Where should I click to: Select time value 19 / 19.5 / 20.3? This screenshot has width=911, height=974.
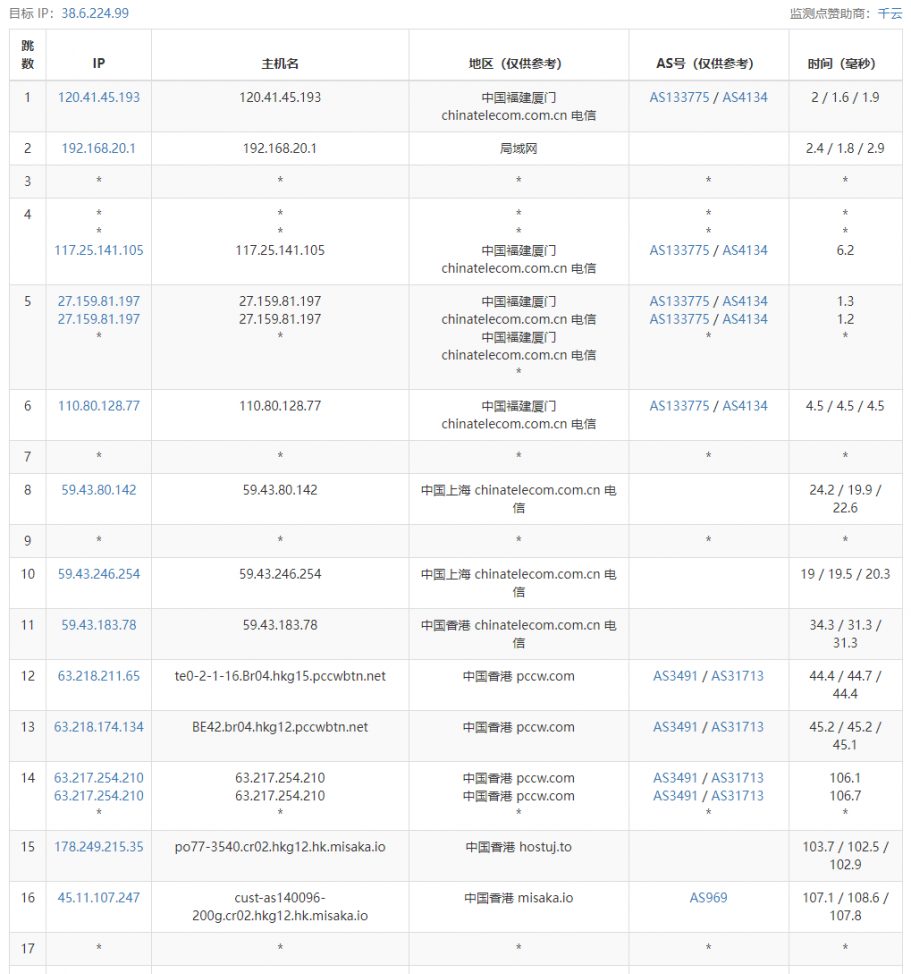[845, 573]
